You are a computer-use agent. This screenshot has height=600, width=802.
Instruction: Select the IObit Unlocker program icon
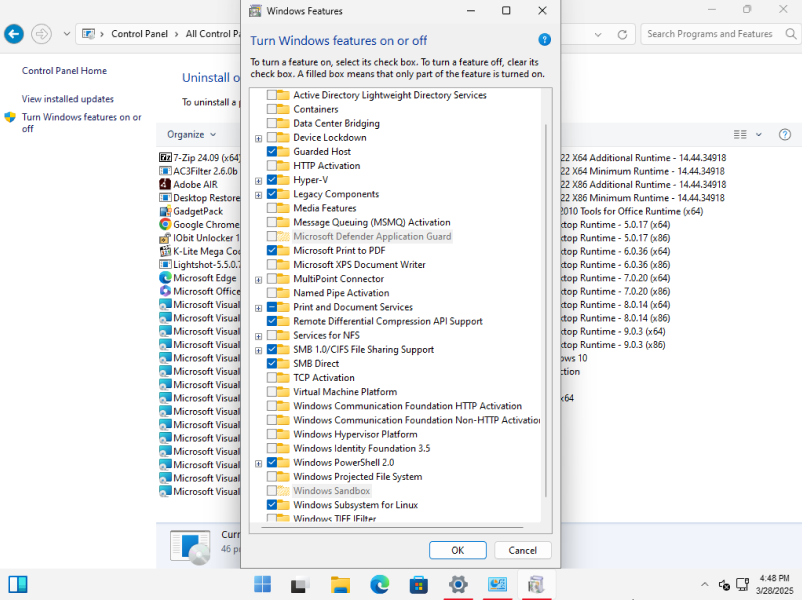click(x=165, y=238)
